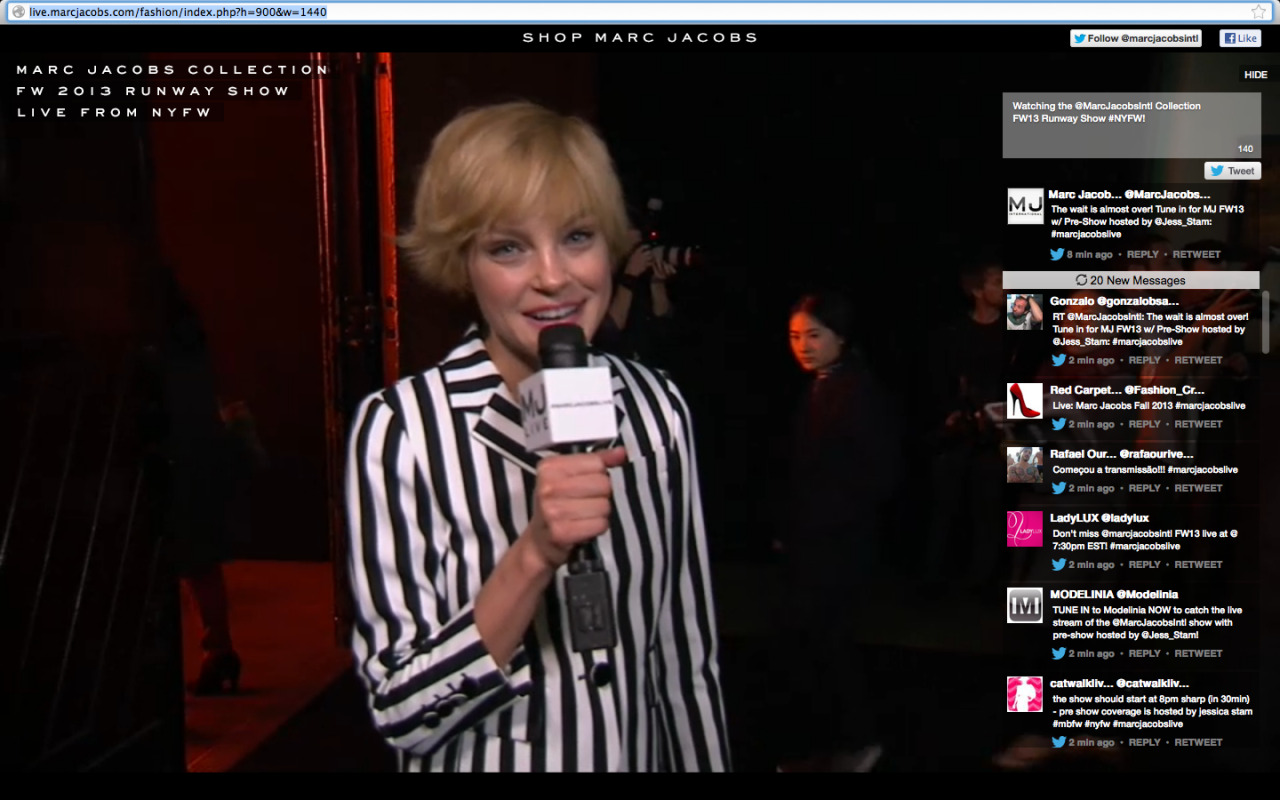Click the pink LadyLUX avatar icon
Viewport: 1280px width, 800px height.
tap(1025, 529)
